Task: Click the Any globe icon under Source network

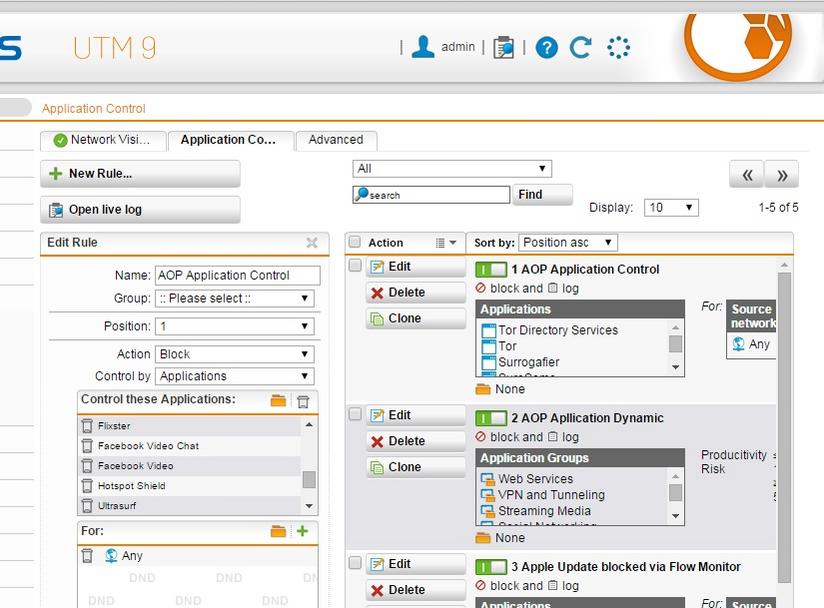Action: tap(738, 344)
